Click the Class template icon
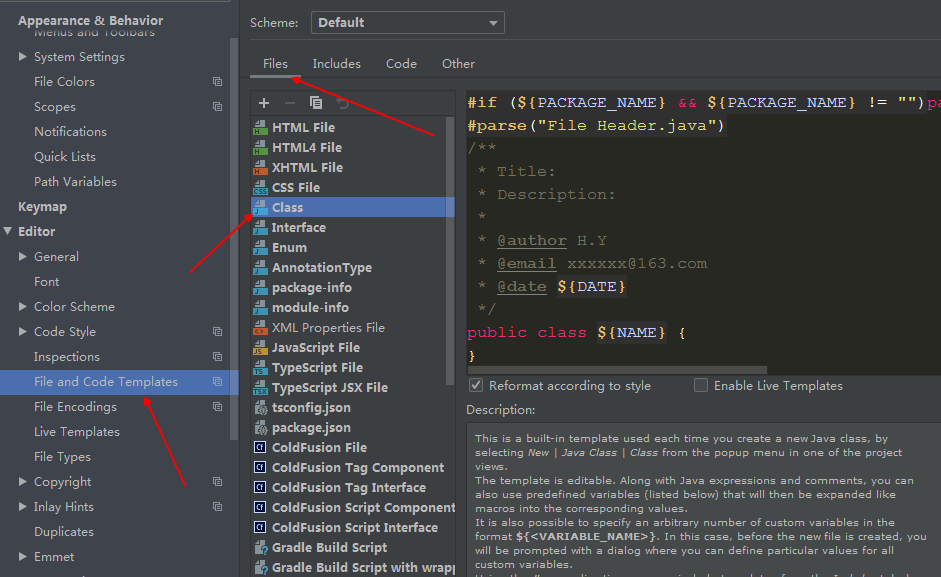Image resolution: width=941 pixels, height=577 pixels. click(260, 207)
